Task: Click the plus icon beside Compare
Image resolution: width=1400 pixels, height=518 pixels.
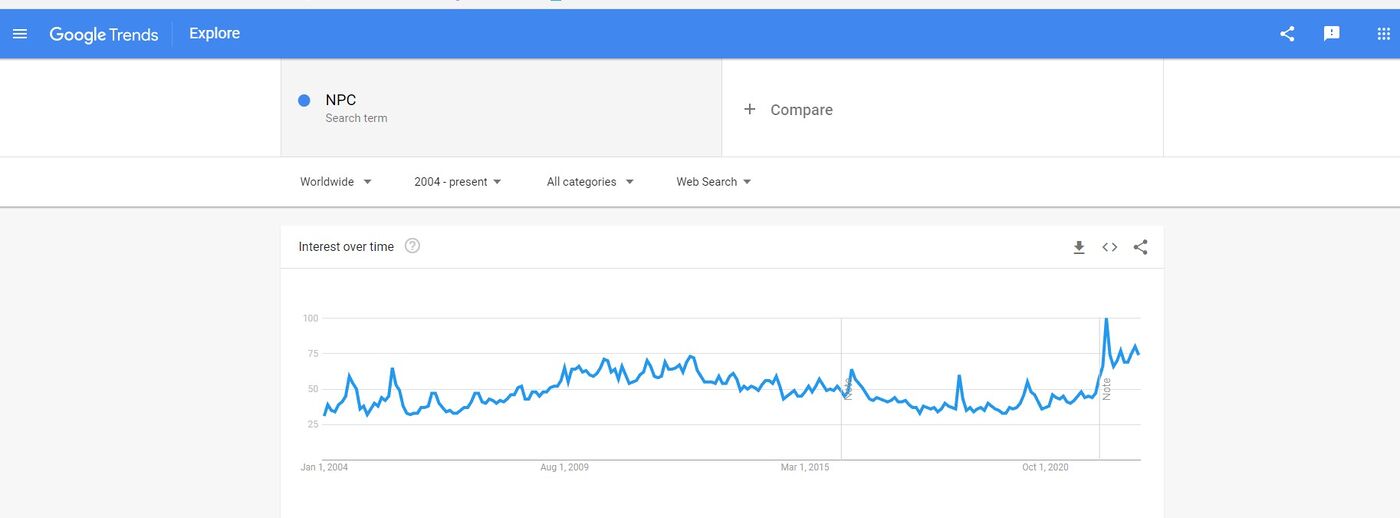Action: 750,109
